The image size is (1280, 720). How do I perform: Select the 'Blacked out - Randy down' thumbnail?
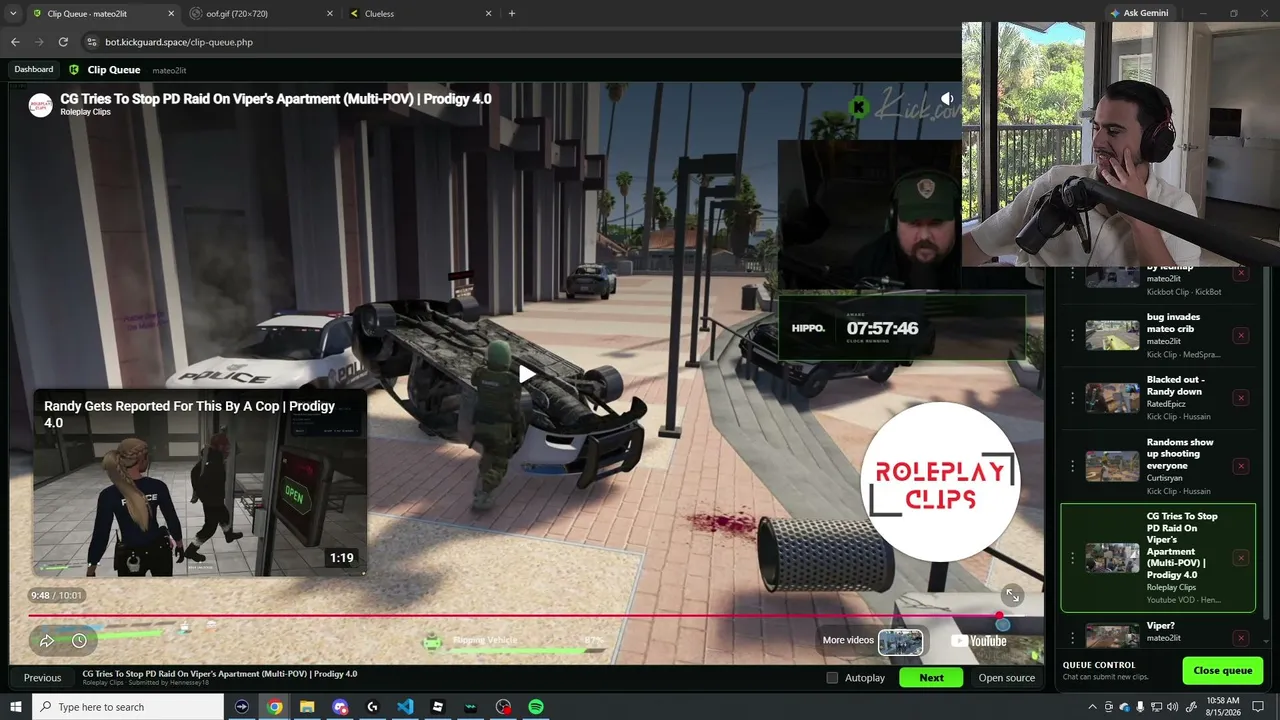click(1112, 398)
